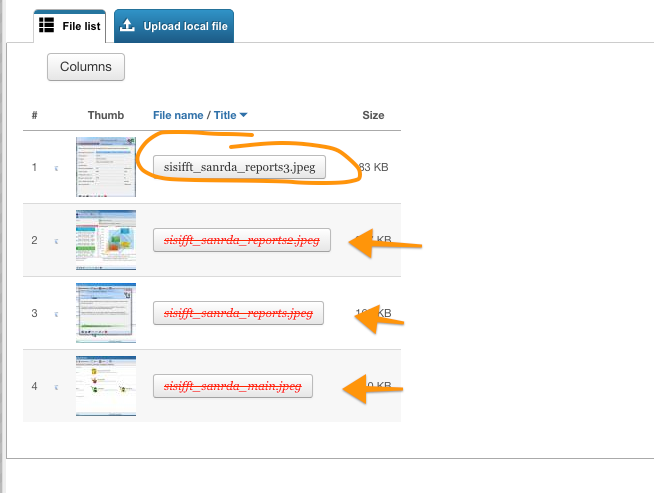Viewport: 654px width, 493px height.
Task: Click row number 4
Action: [34, 386]
